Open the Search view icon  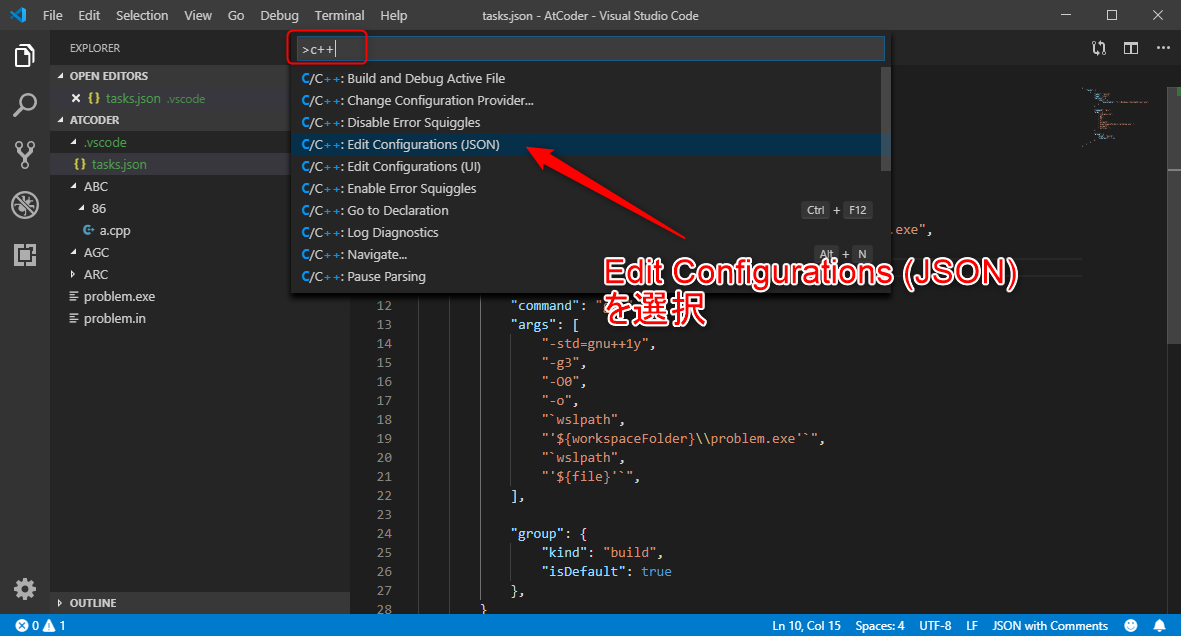coord(24,105)
